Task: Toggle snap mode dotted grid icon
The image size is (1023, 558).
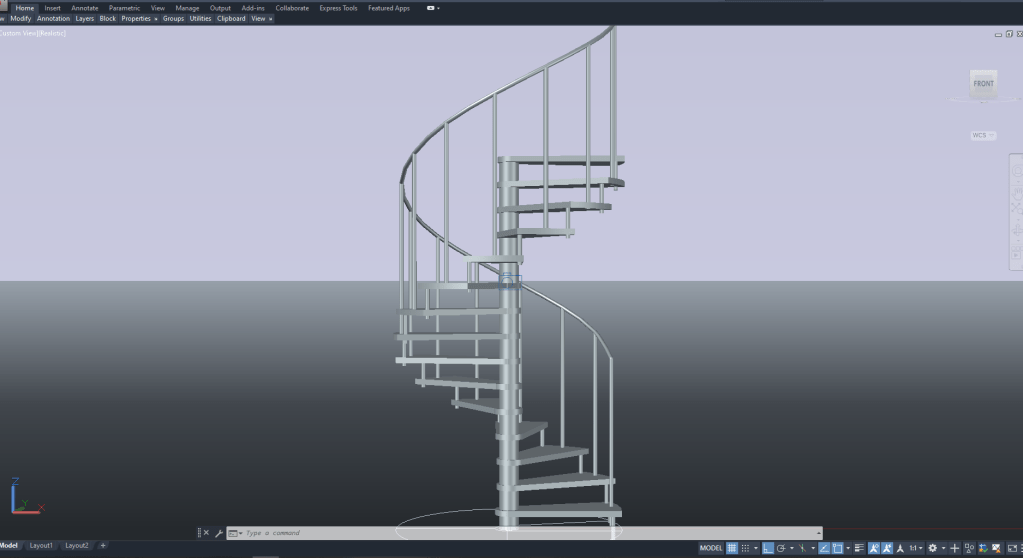Action: pos(745,548)
